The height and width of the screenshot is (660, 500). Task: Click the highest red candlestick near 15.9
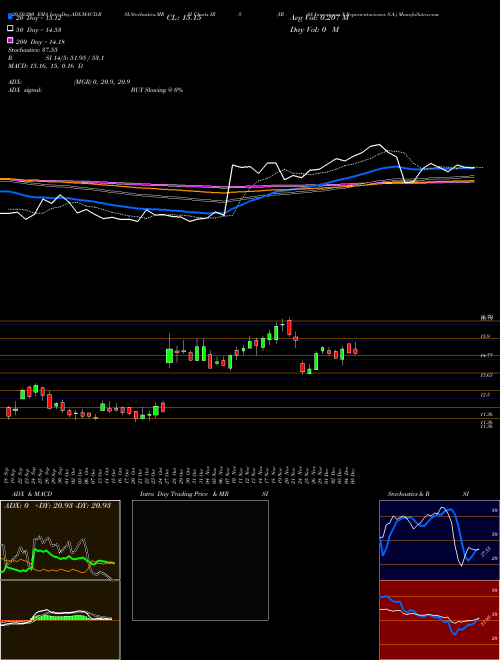tap(289, 327)
